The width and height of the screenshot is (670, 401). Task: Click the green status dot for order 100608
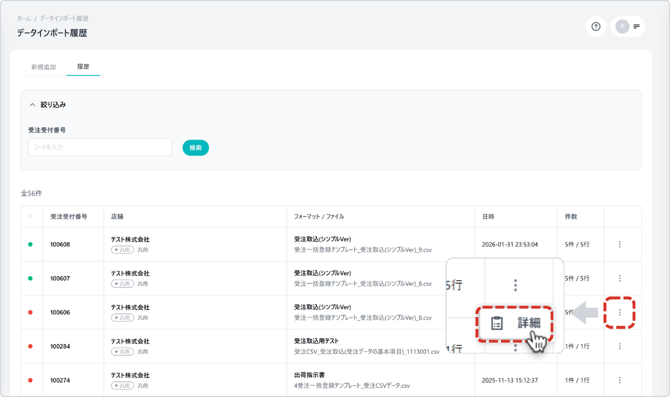30,245
